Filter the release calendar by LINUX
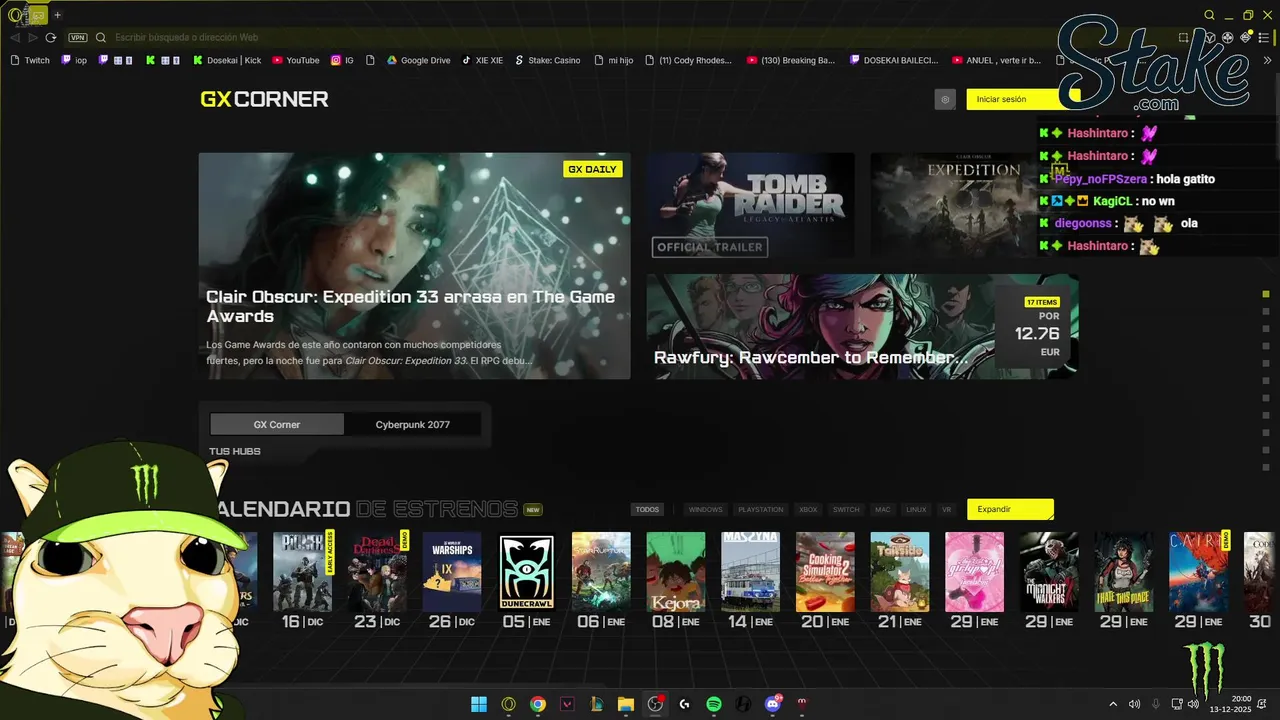Viewport: 1280px width, 720px height. tap(916, 509)
